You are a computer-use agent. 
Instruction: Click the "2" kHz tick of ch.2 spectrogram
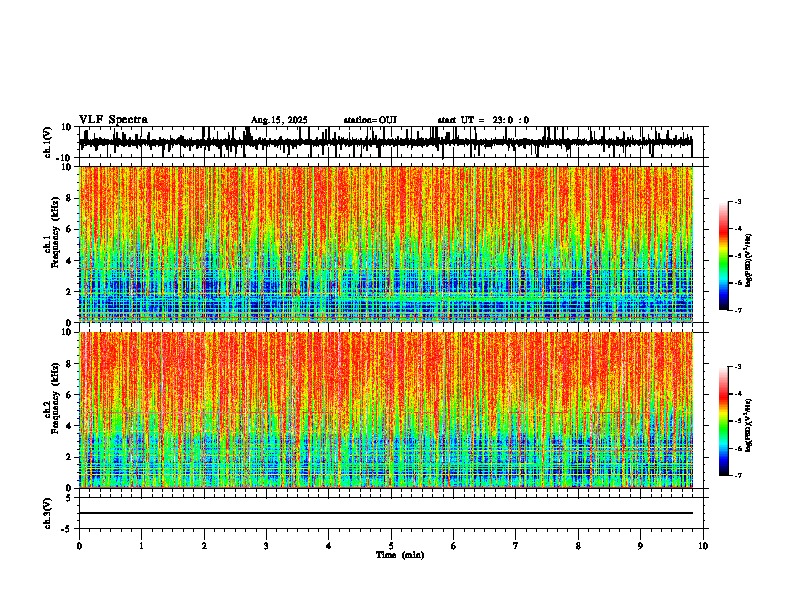tap(69, 457)
